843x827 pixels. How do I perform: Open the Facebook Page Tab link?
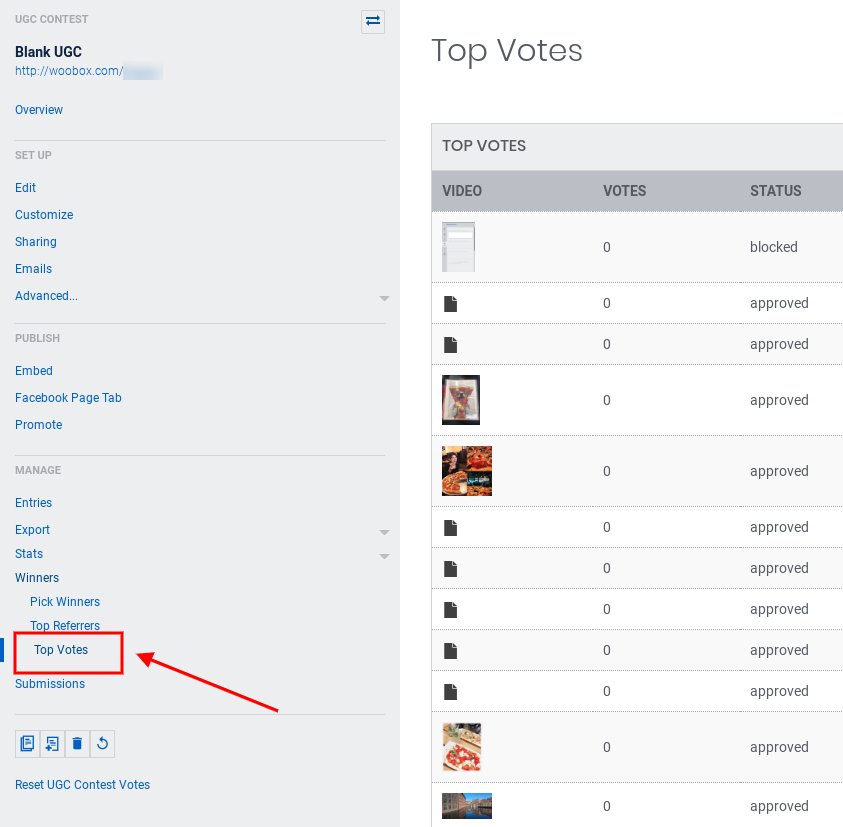[68, 398]
